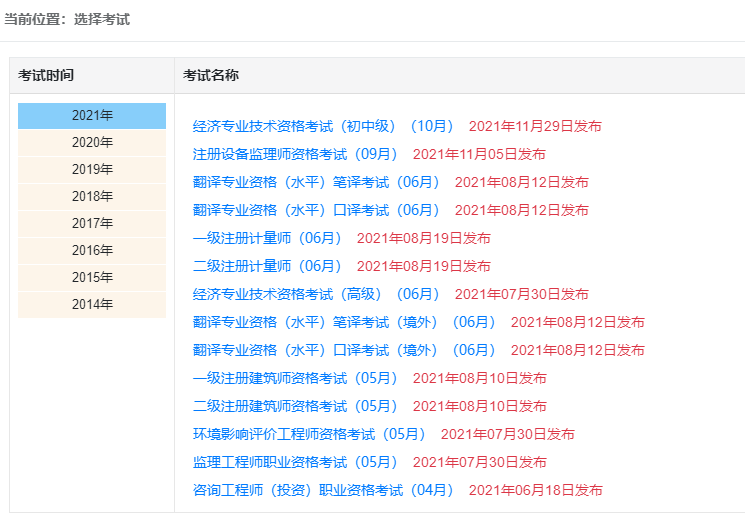Open the 2019年 exam list

(x=92, y=169)
